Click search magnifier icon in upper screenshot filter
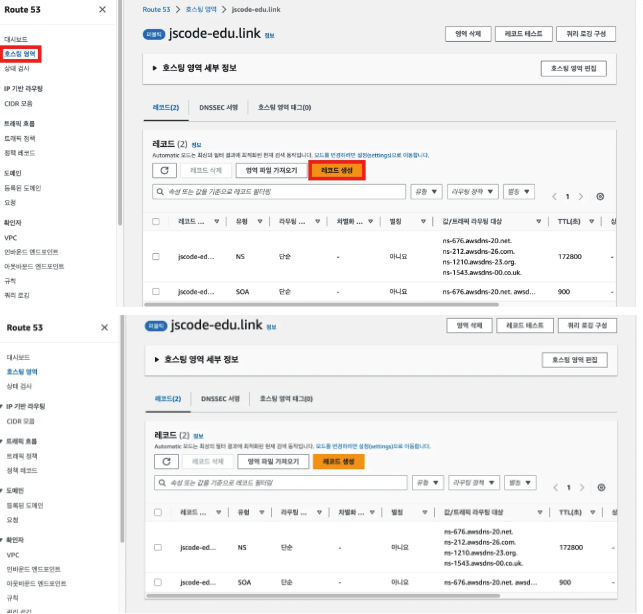Viewport: 643px width, 614px height. tap(160, 192)
